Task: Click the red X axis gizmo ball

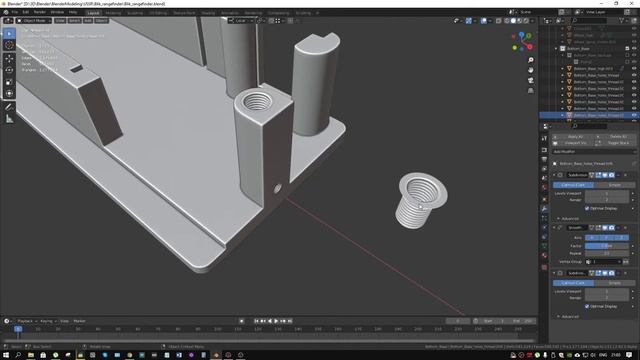Action: (530, 47)
